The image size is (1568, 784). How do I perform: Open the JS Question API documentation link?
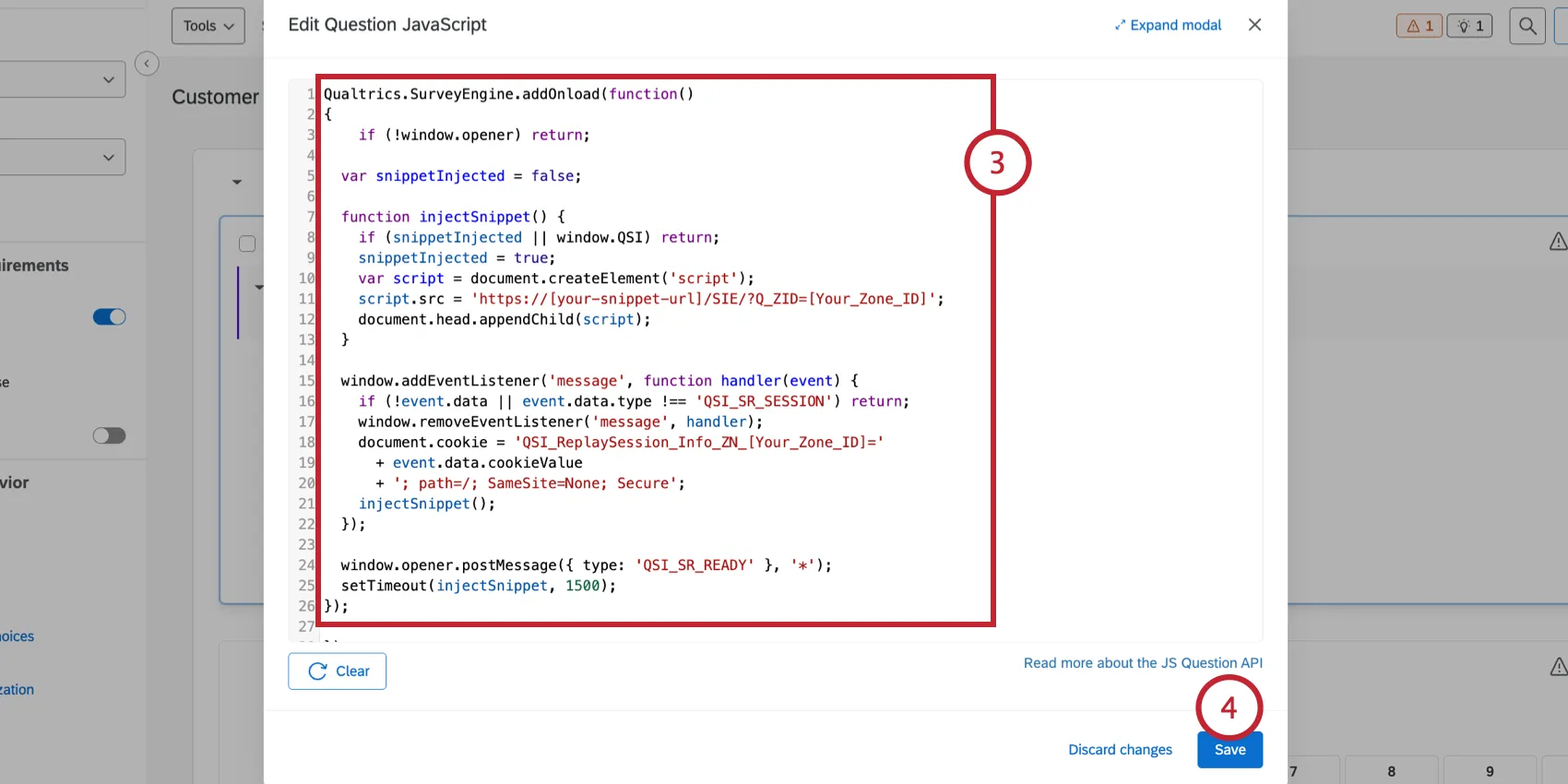click(x=1143, y=663)
